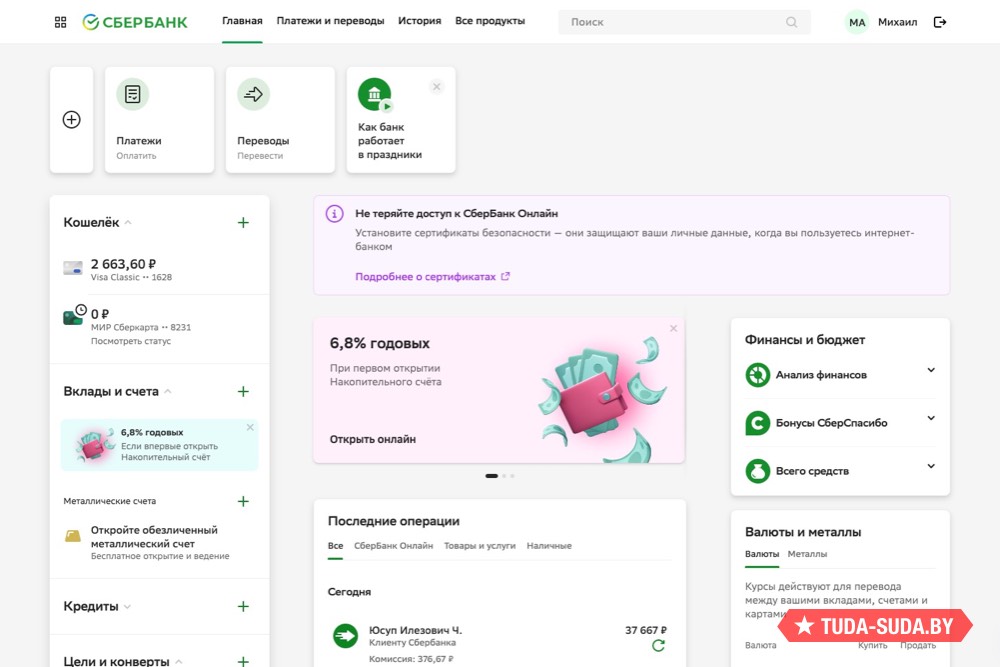The width and height of the screenshot is (1000, 667).
Task: Close the 6,8% годовых sidebar promo
Action: tap(250, 427)
